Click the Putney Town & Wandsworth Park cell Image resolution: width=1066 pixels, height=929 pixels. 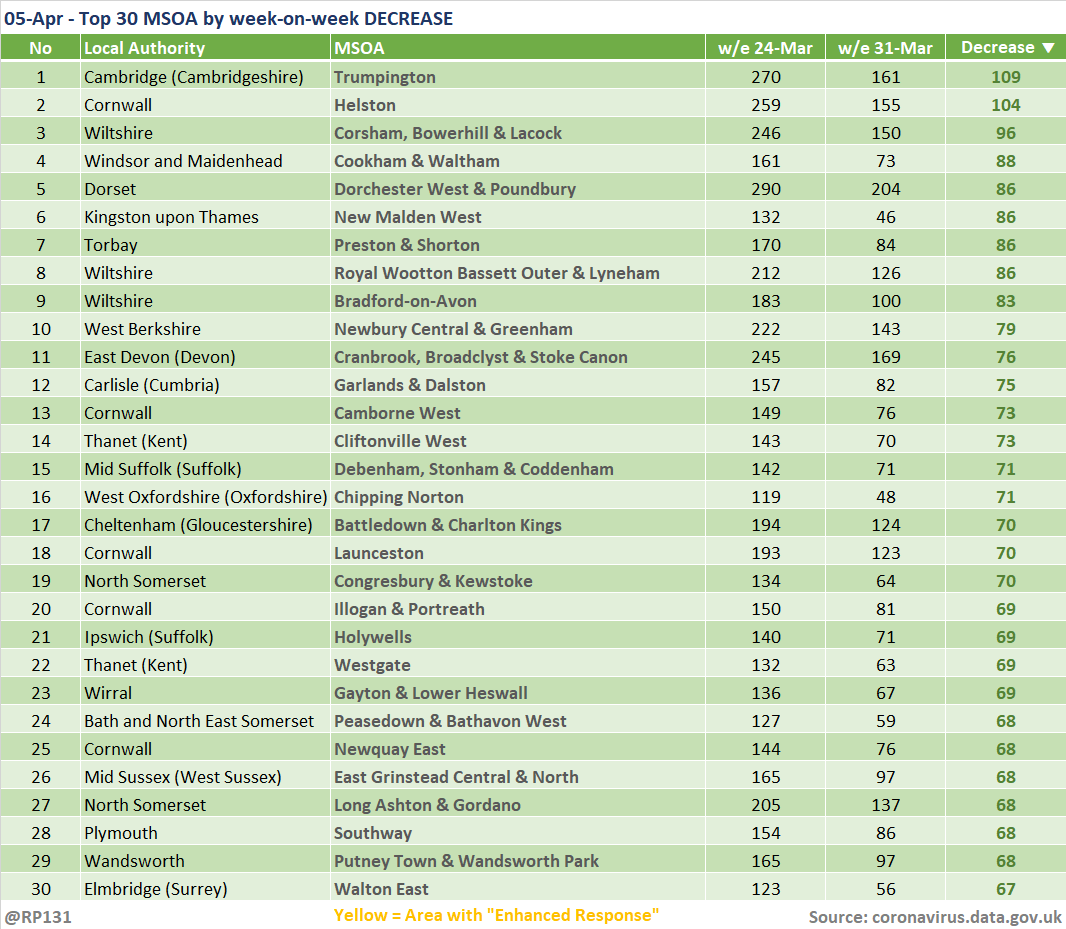pos(466,861)
